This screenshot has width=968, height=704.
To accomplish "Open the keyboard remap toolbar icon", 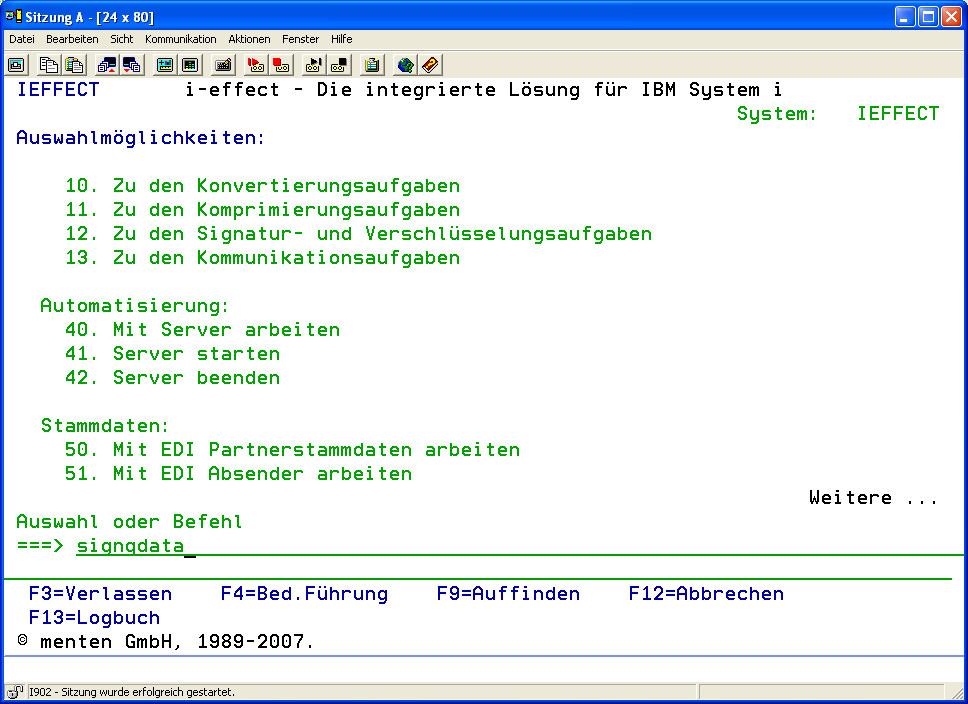I will [x=224, y=65].
